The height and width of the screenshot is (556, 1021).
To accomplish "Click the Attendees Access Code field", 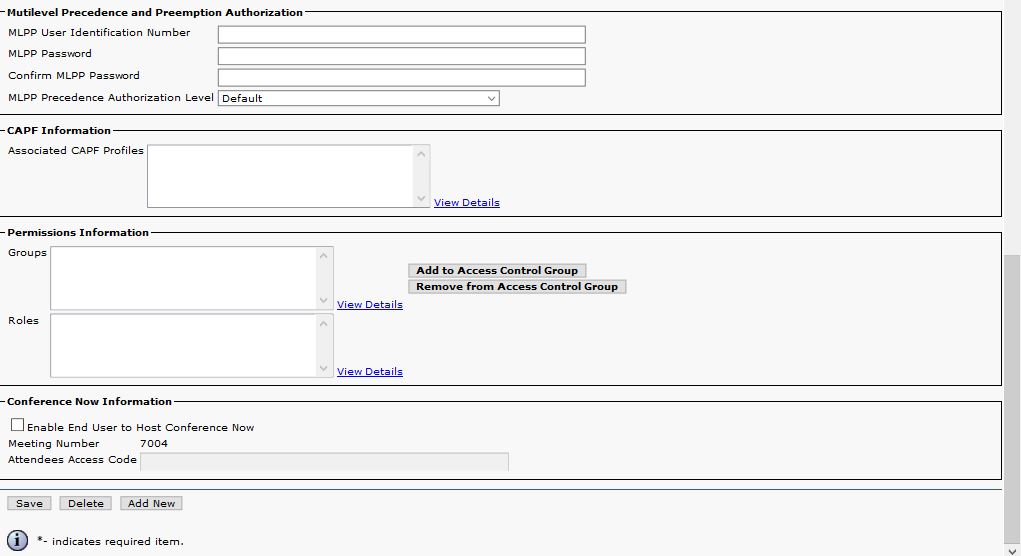I will [x=324, y=461].
